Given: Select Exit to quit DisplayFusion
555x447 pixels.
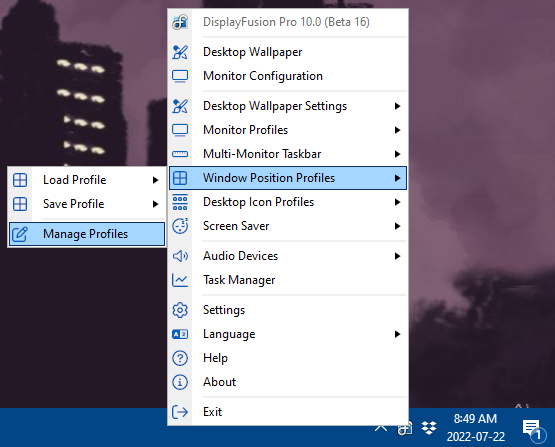Looking at the screenshot, I should coord(288,412).
